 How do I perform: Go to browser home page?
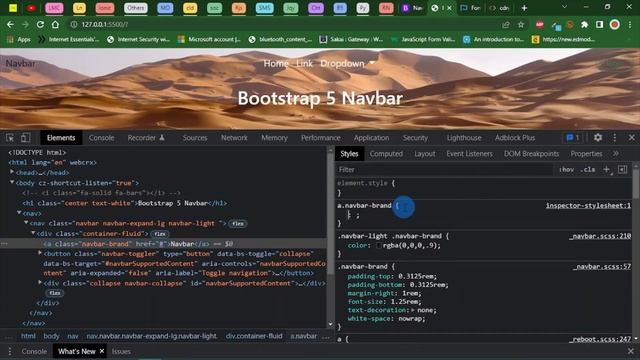click(x=55, y=24)
